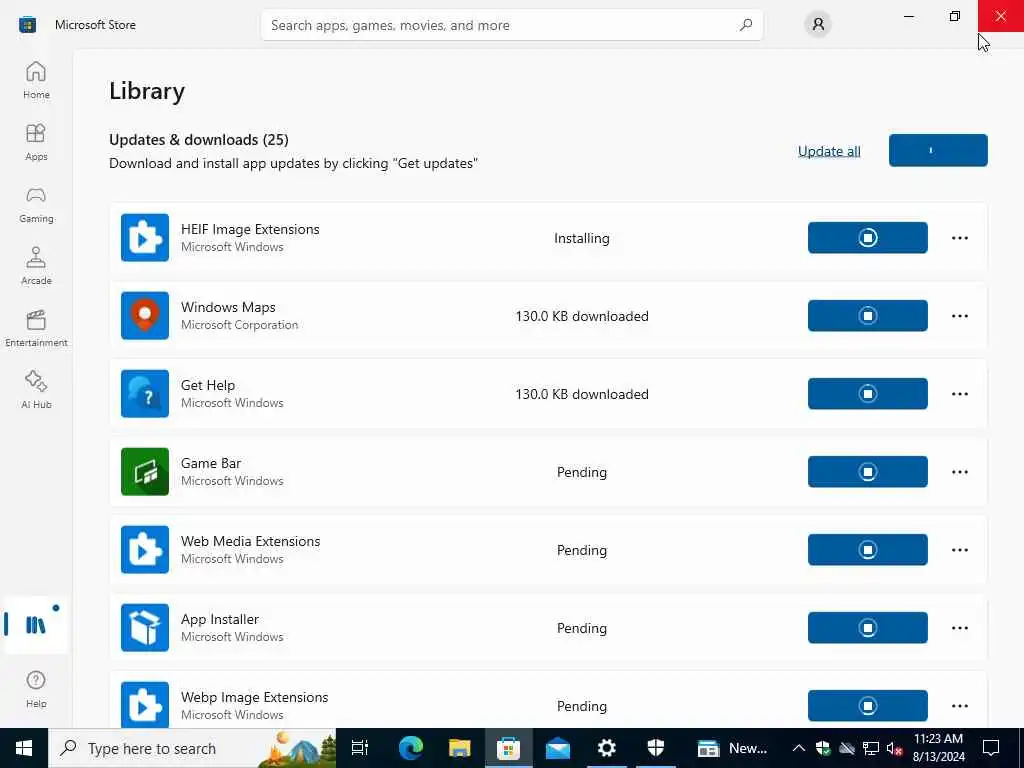Open the Gaming section
1024x768 pixels.
36,204
